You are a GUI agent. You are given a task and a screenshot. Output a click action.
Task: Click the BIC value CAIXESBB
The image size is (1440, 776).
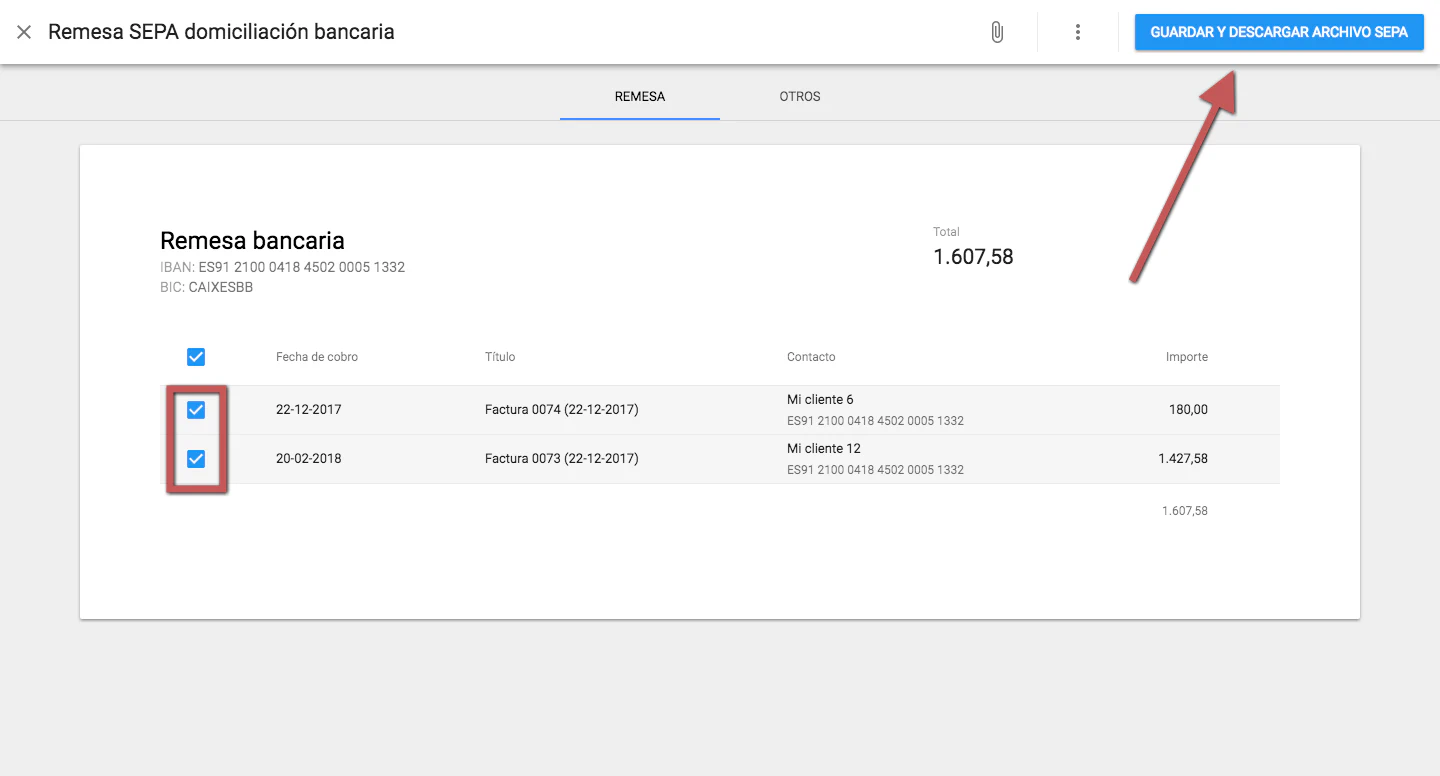[220, 287]
